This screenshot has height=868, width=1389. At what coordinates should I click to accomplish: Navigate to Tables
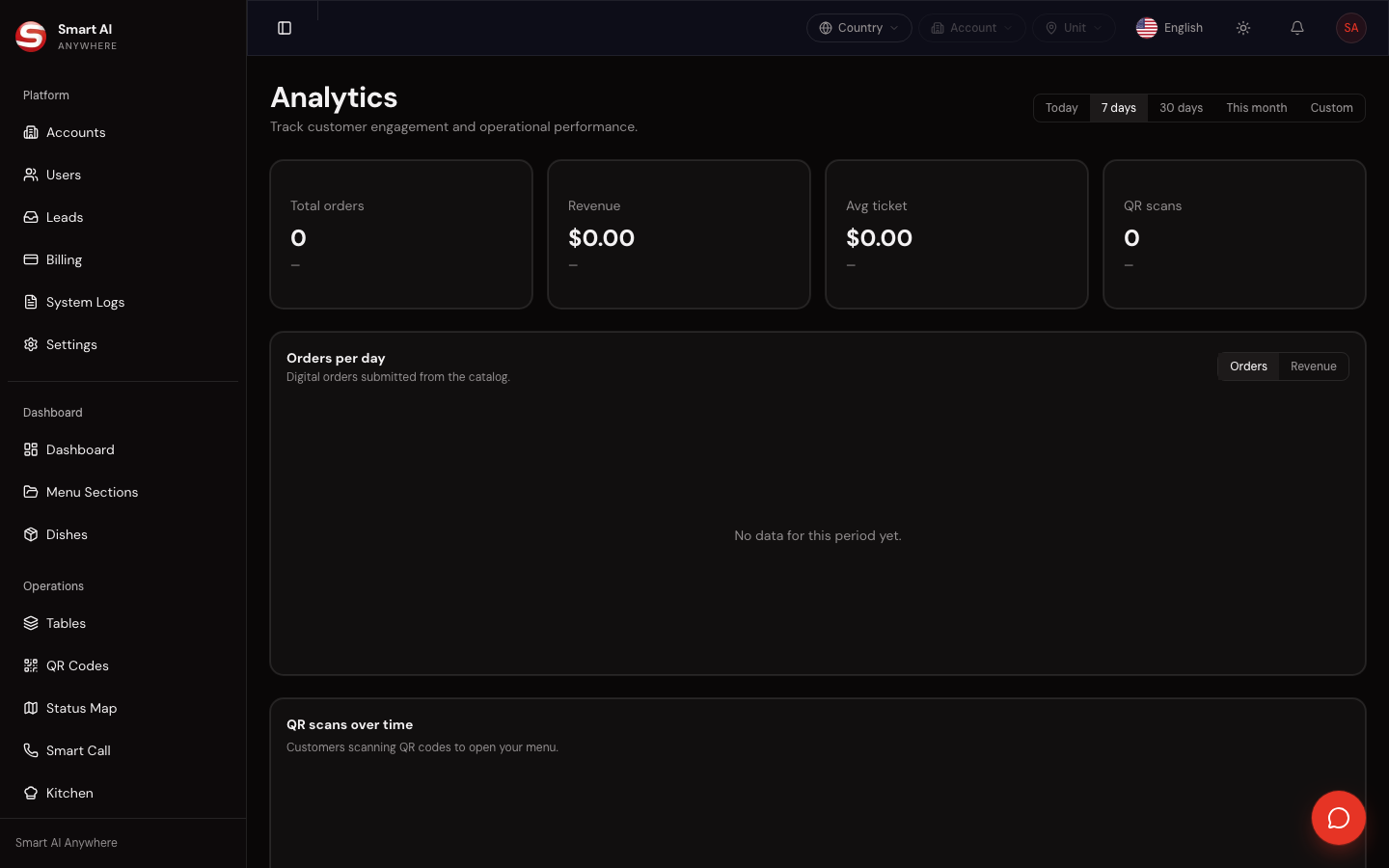(123, 623)
